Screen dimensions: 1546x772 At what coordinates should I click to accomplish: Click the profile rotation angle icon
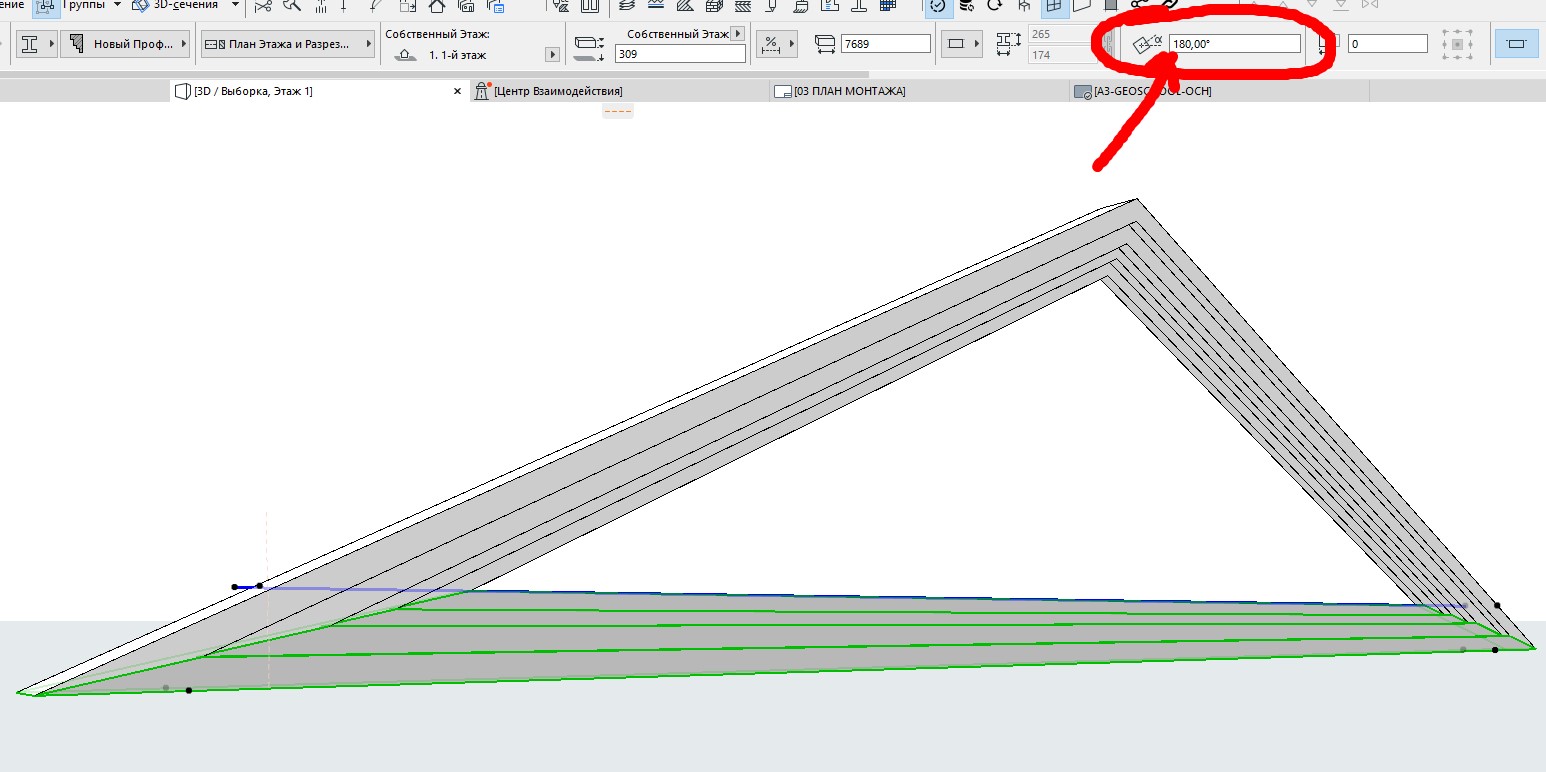click(1147, 44)
